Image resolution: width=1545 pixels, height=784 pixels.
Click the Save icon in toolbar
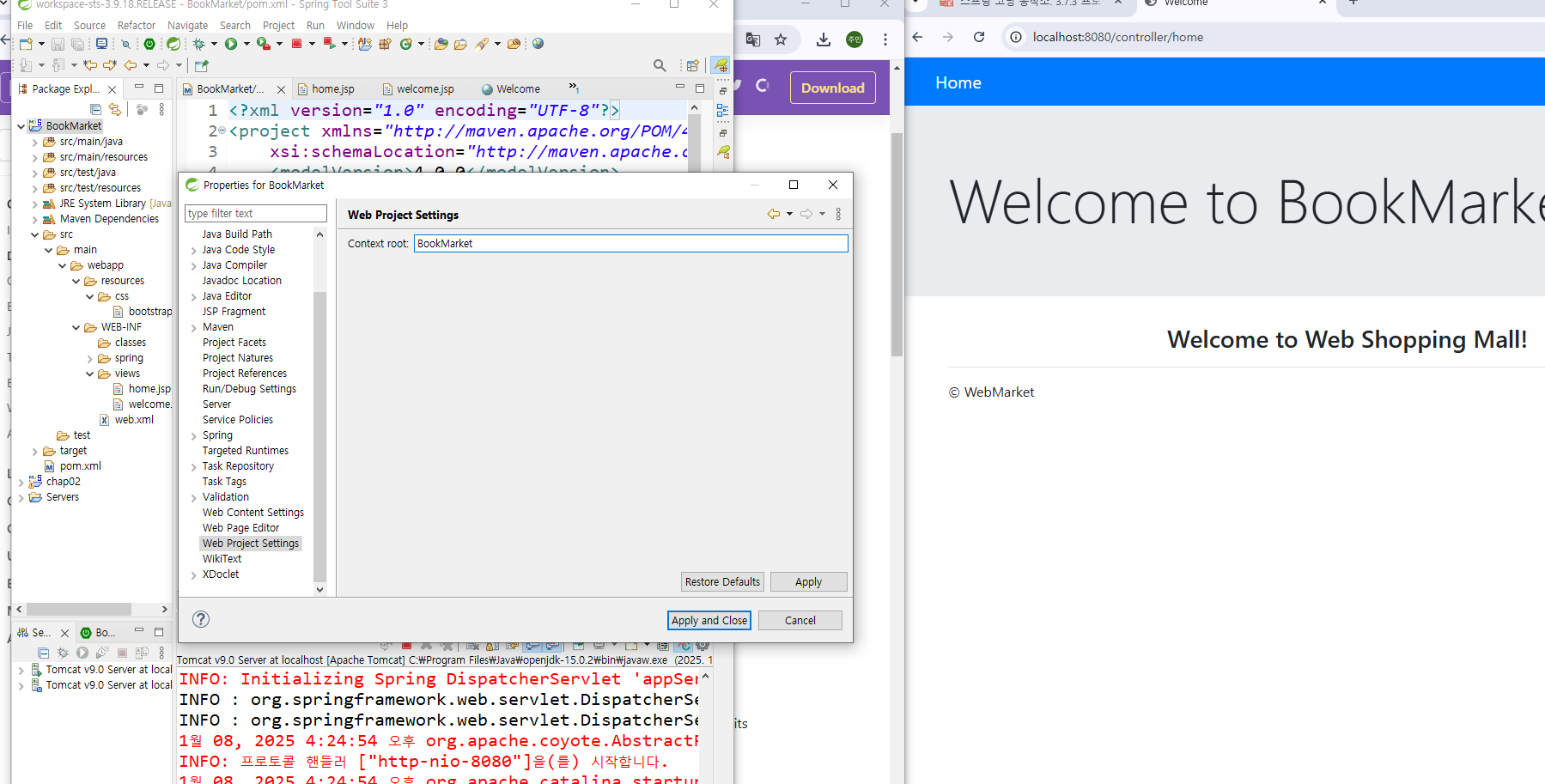coord(58,44)
